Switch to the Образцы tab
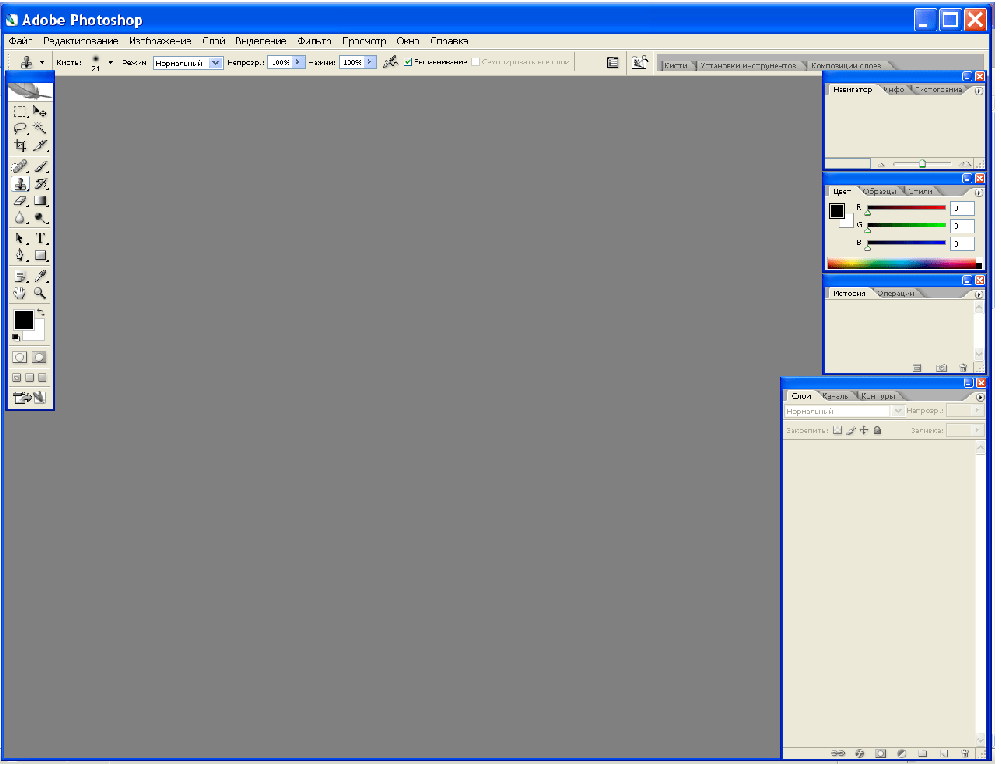This screenshot has height=764, width=1001. (879, 191)
